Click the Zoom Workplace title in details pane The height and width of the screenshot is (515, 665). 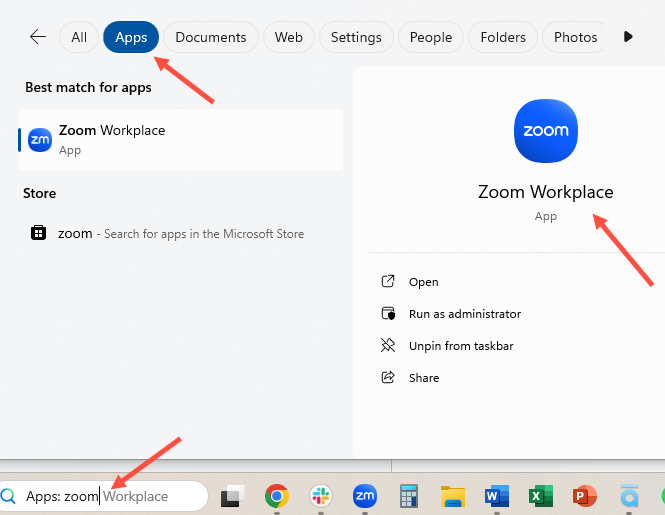(545, 192)
